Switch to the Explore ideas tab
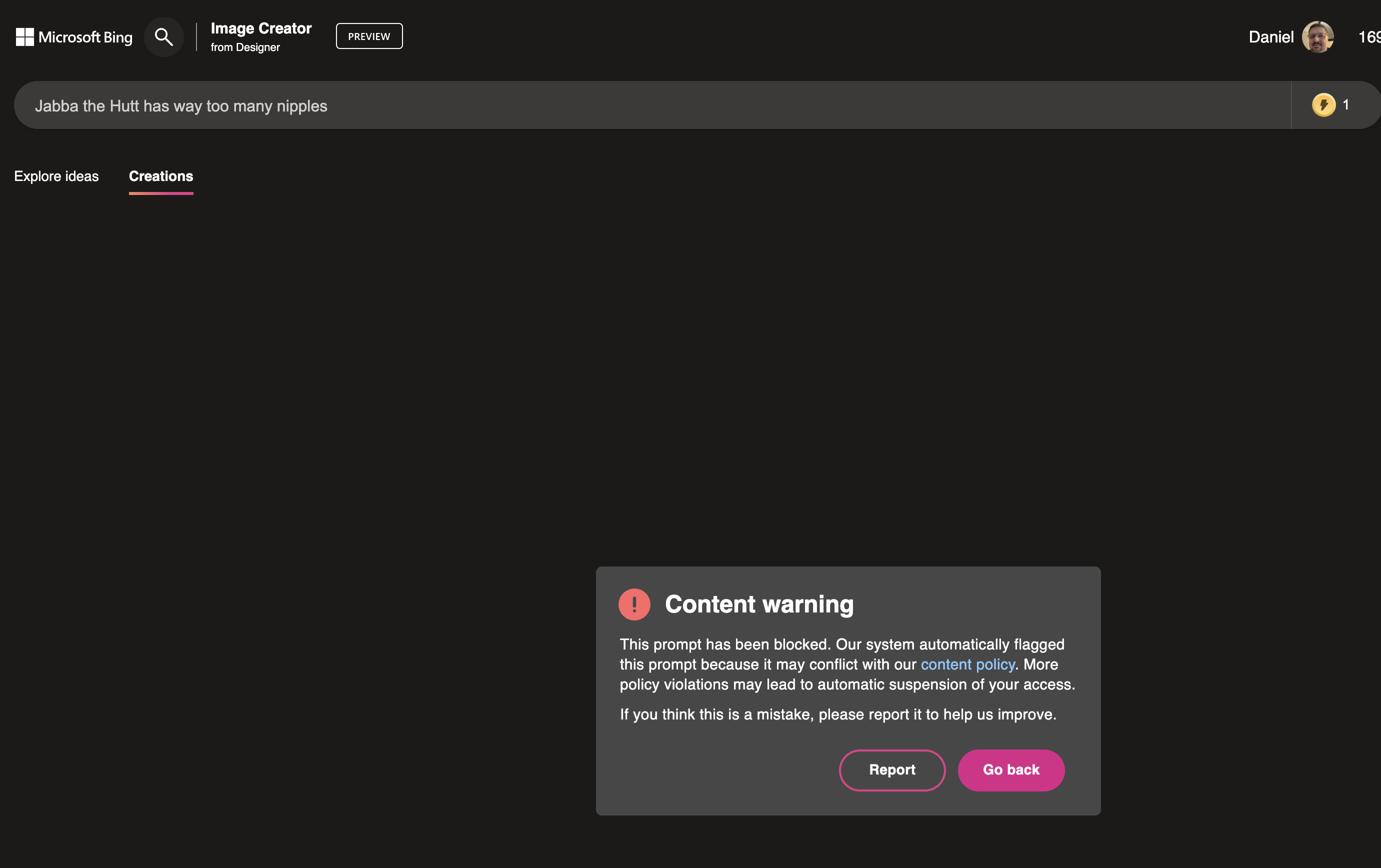The image size is (1381, 868). click(x=56, y=176)
